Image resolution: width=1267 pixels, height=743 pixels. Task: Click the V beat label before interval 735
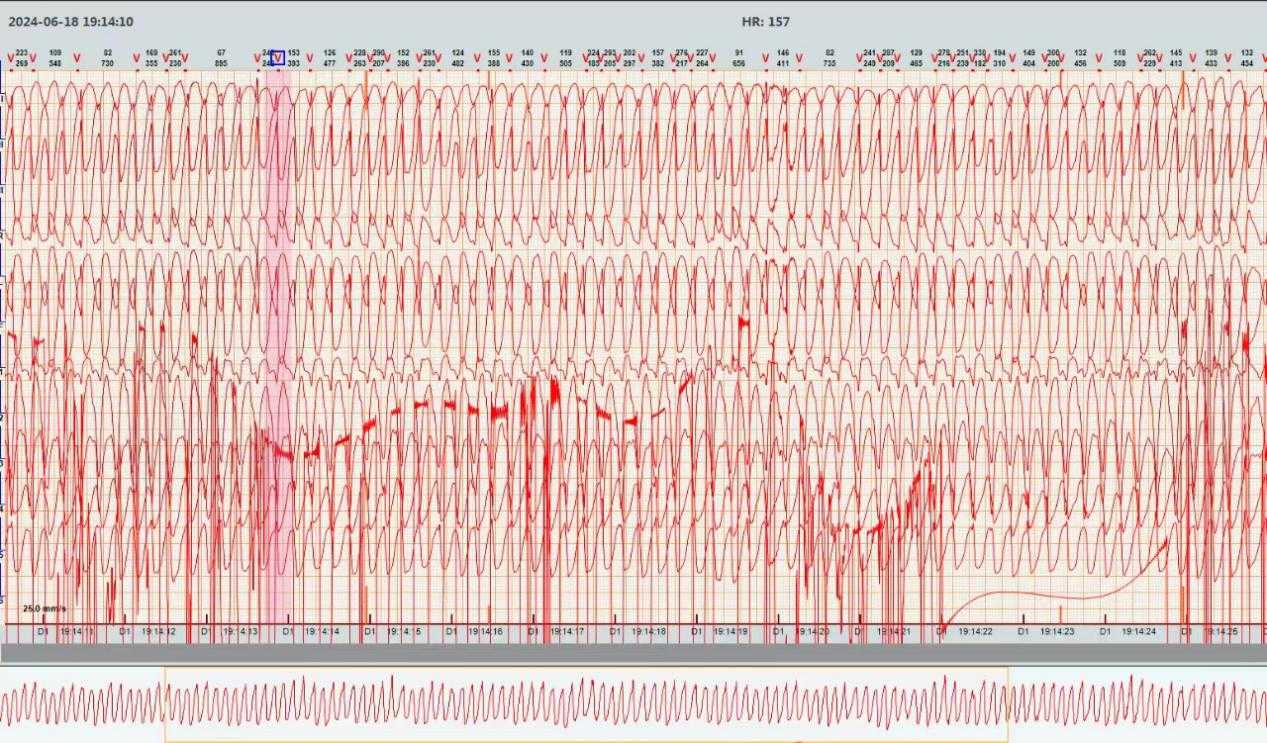797,59
